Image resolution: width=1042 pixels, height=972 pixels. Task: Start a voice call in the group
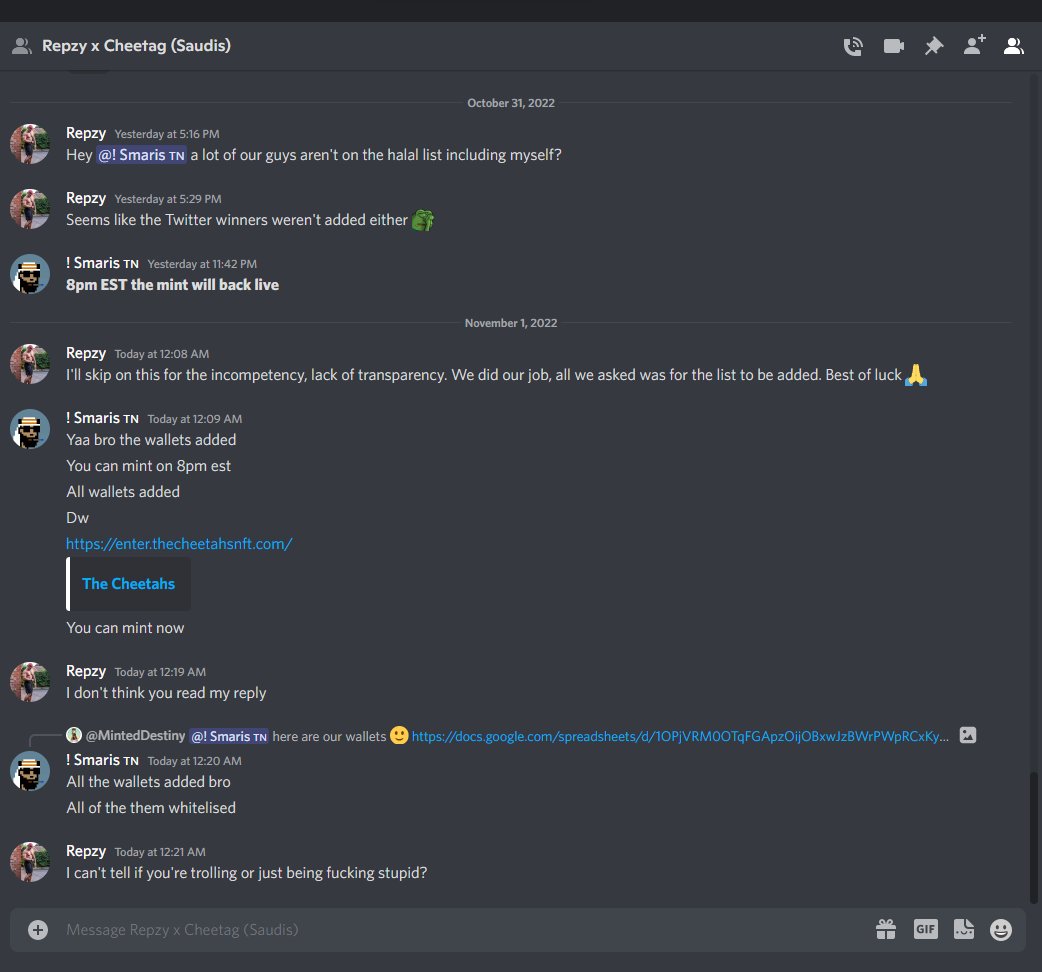click(853, 46)
